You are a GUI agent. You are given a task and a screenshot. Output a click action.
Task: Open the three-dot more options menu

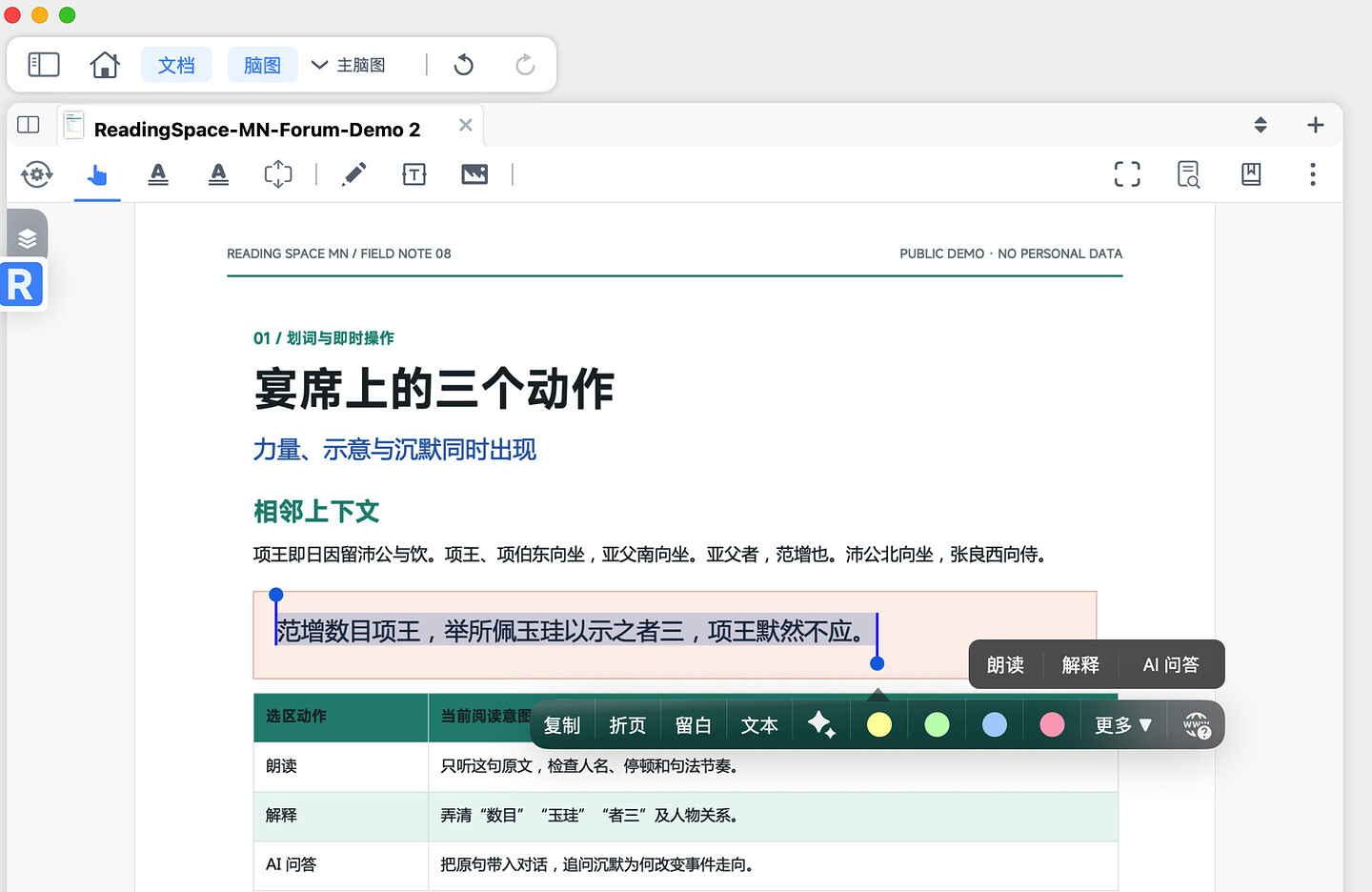(x=1313, y=174)
